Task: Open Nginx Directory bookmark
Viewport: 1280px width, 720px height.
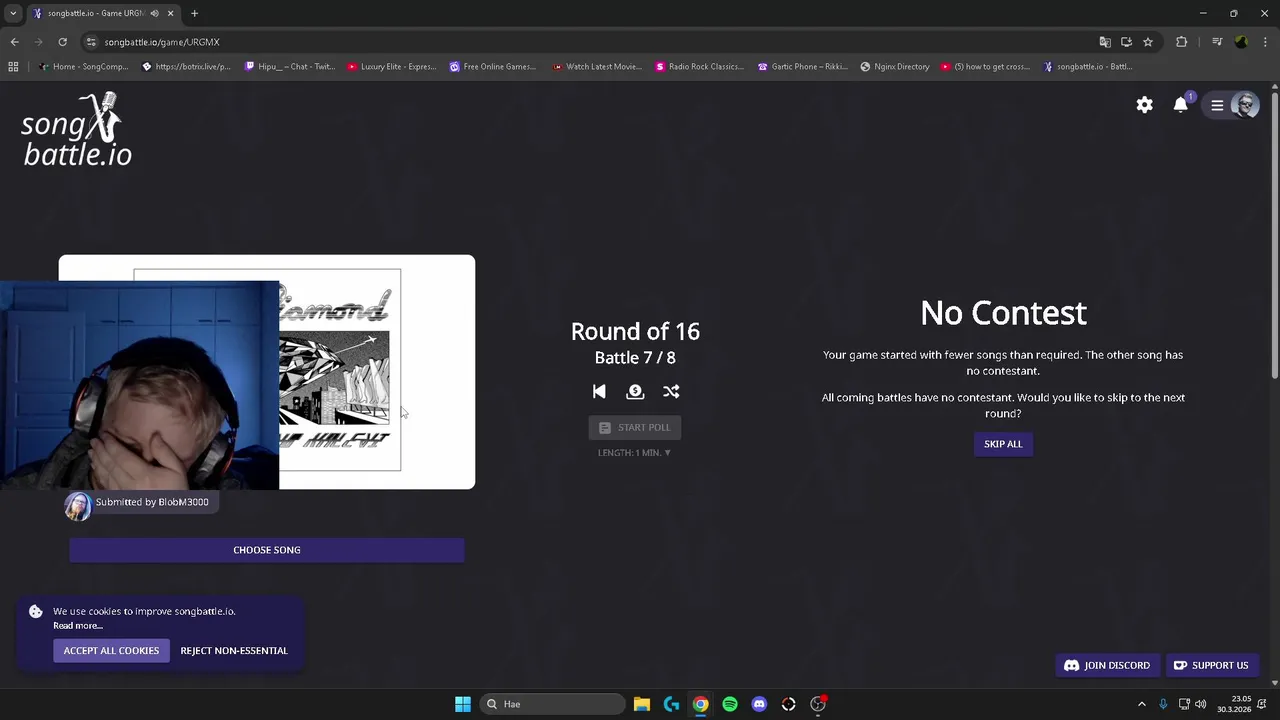Action: [895, 67]
